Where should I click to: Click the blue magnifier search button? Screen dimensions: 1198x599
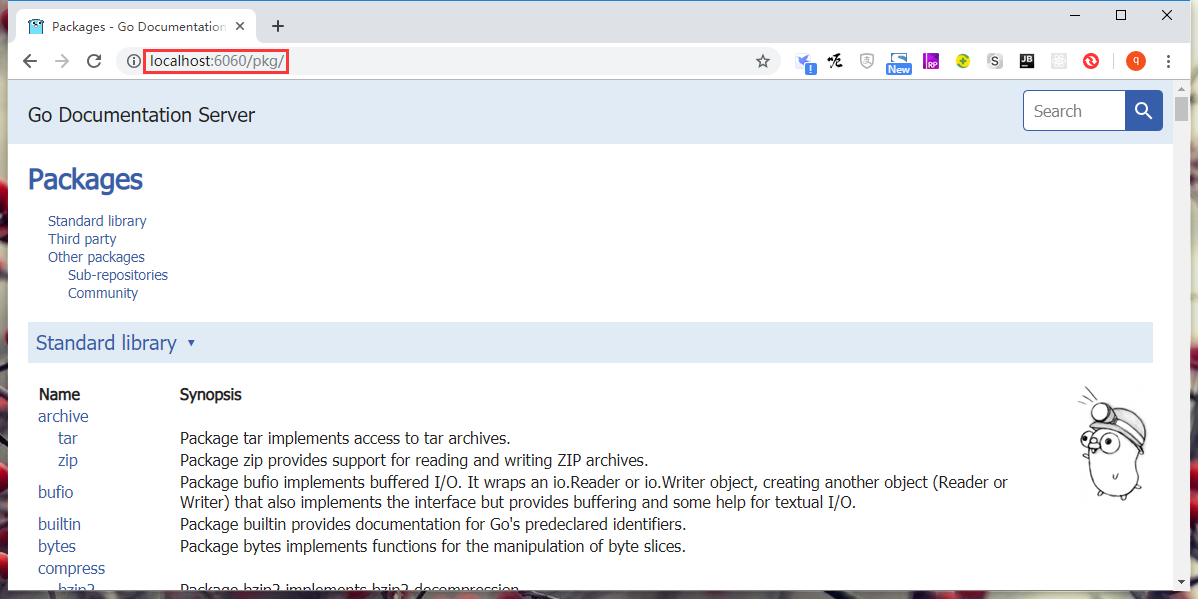(x=1144, y=111)
